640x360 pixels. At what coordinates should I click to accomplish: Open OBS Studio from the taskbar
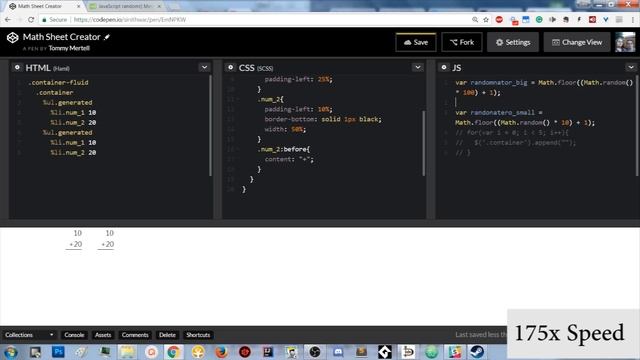315,351
